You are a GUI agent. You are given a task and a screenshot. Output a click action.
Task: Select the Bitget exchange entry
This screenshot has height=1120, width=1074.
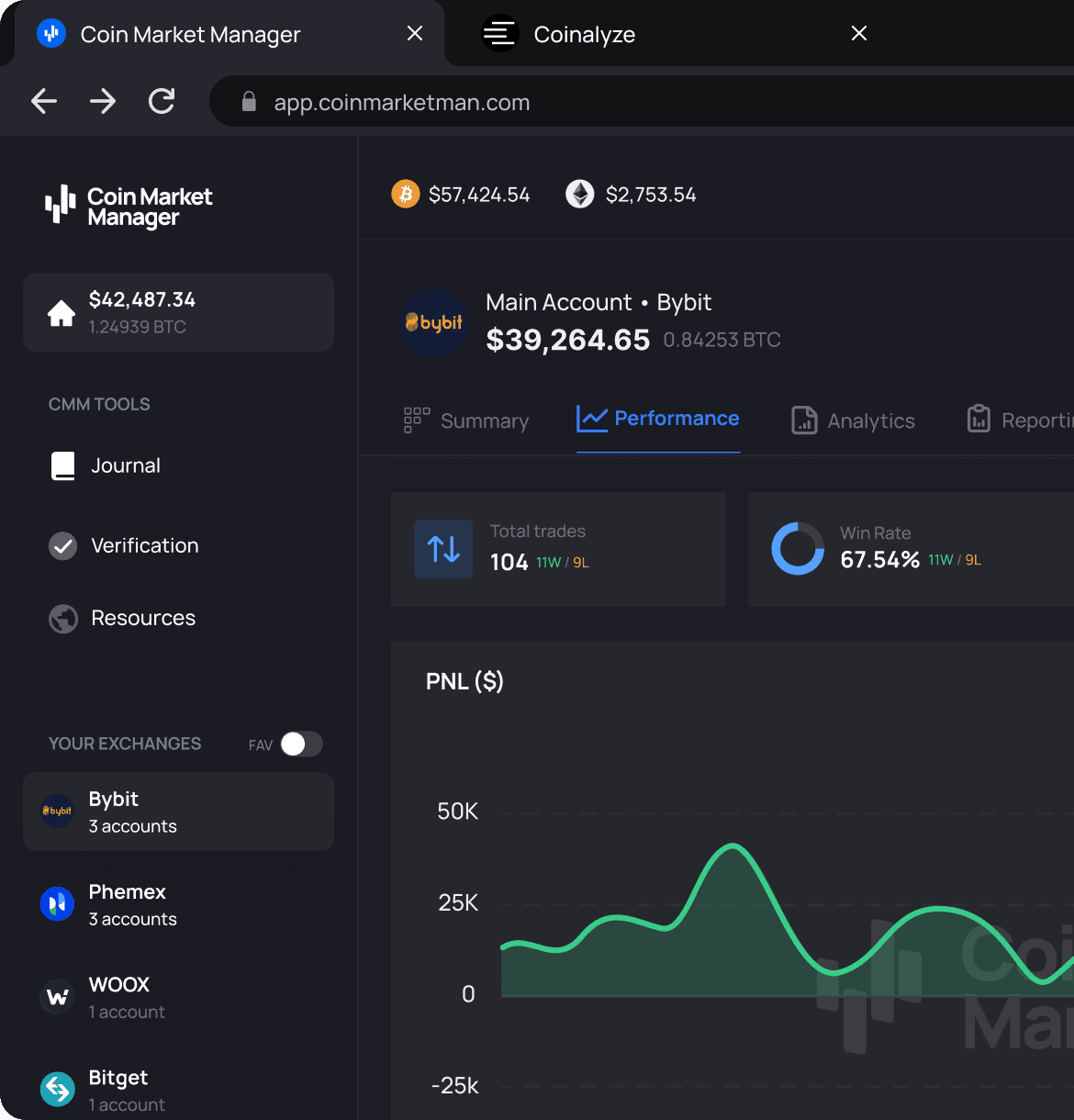pos(178,1090)
